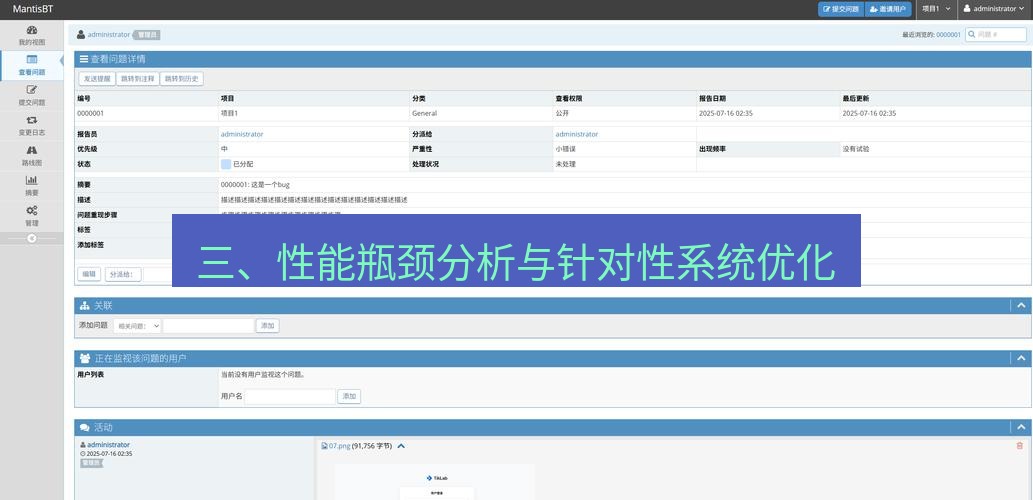Click the 项目1 value under 项目 column

click(x=229, y=113)
